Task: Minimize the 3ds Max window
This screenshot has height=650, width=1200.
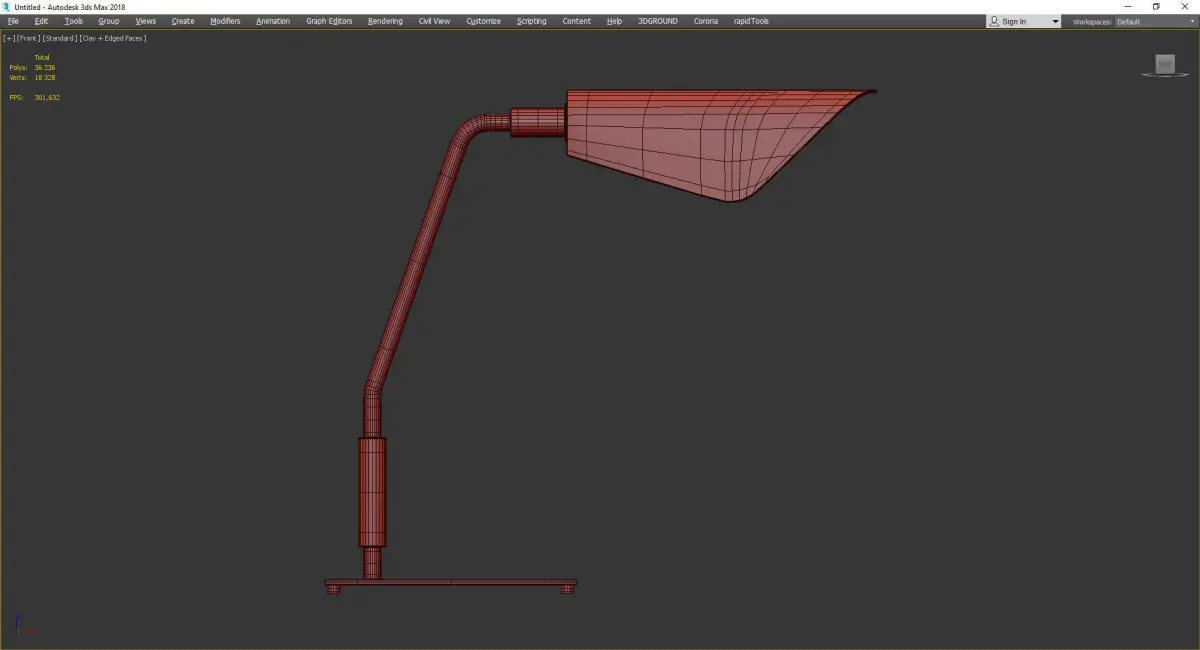Action: coord(1129,6)
